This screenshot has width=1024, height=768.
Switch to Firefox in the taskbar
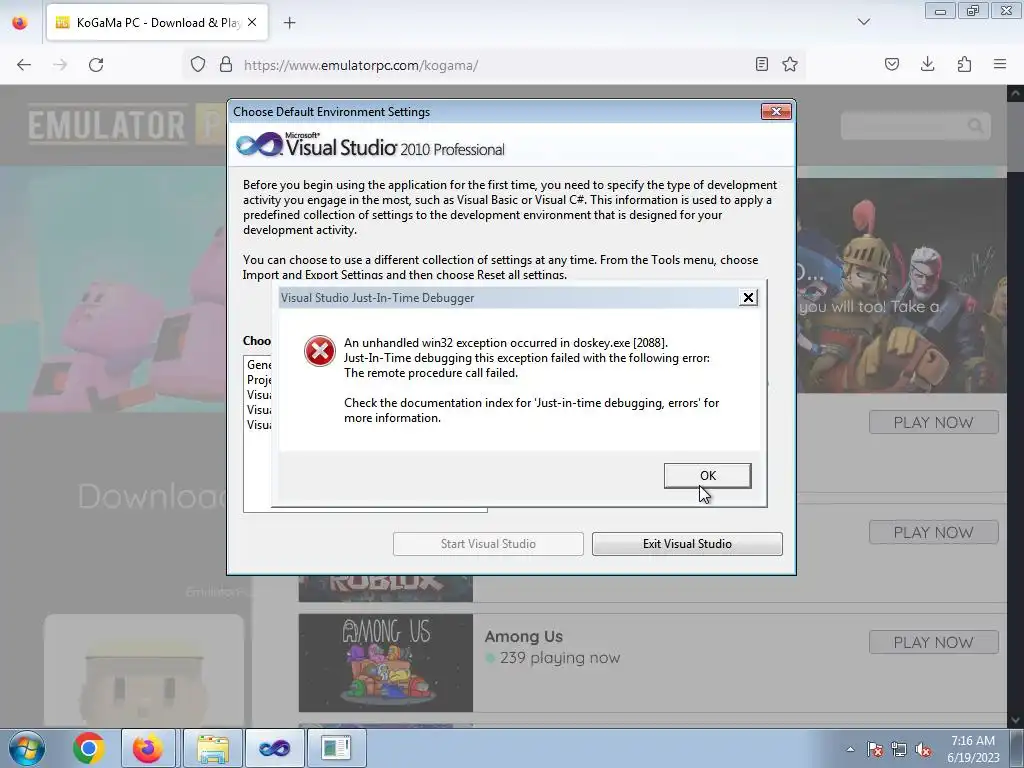(148, 748)
